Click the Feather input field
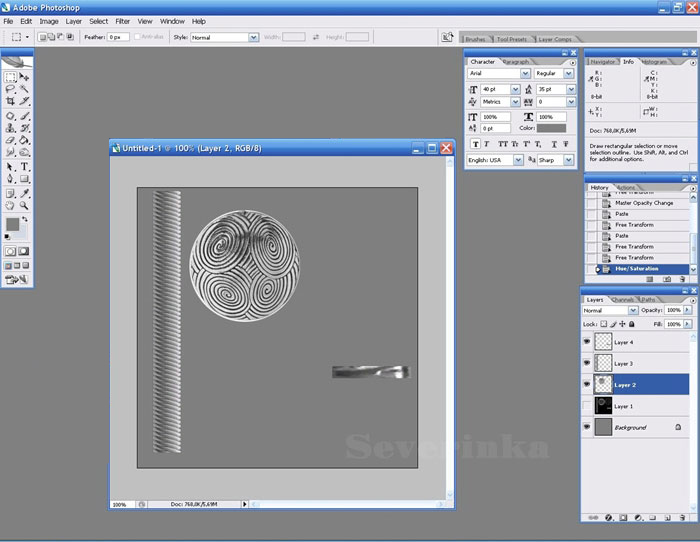This screenshot has width=700, height=542. coord(121,38)
